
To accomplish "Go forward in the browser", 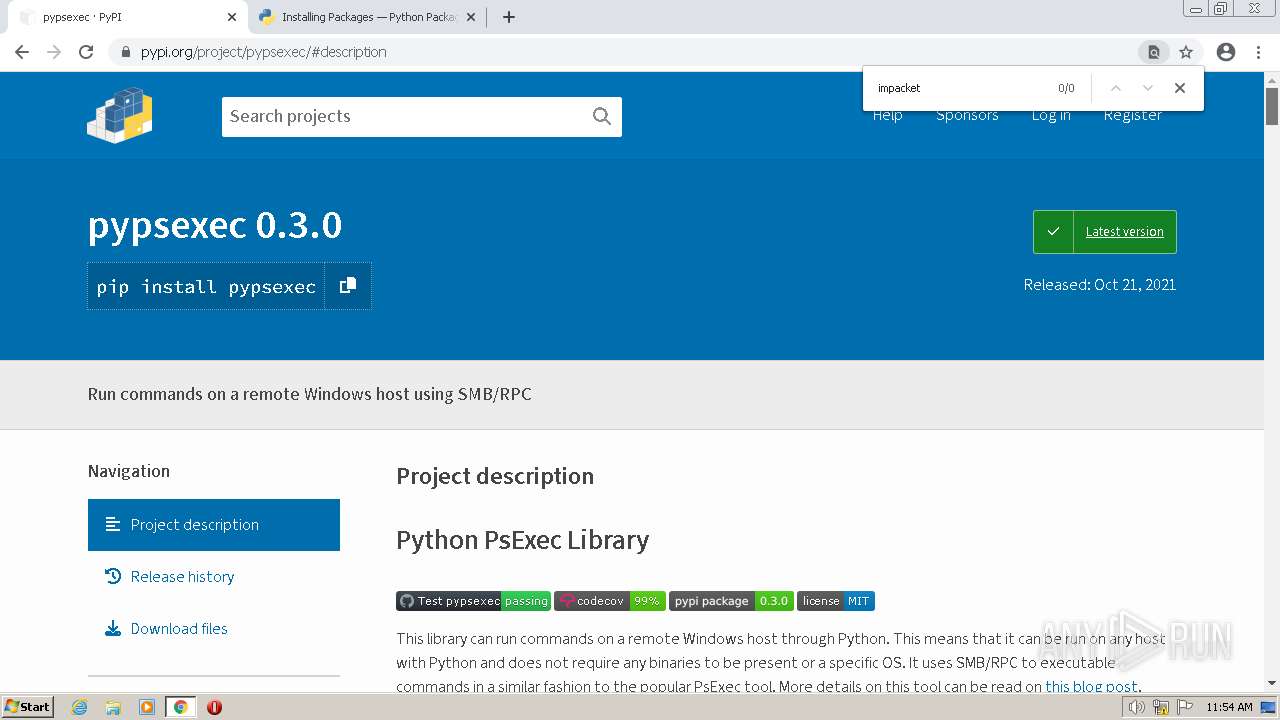I will pos(54,52).
